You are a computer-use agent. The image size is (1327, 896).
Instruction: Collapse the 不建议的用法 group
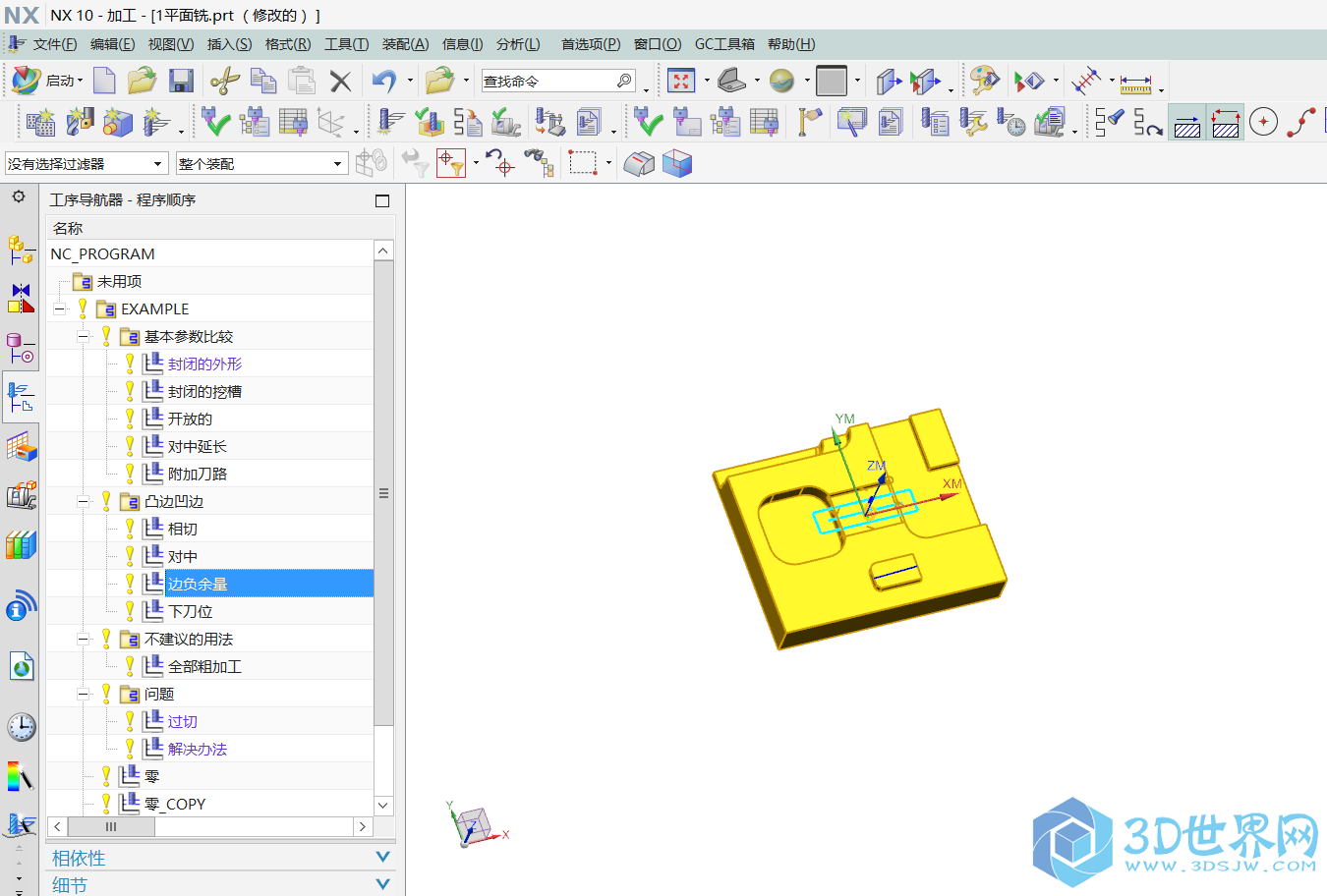[x=83, y=639]
